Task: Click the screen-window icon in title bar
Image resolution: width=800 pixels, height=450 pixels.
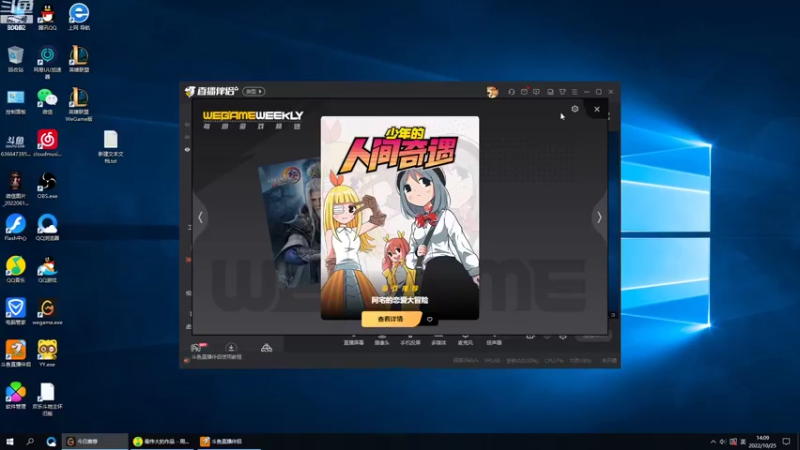Action: click(550, 92)
